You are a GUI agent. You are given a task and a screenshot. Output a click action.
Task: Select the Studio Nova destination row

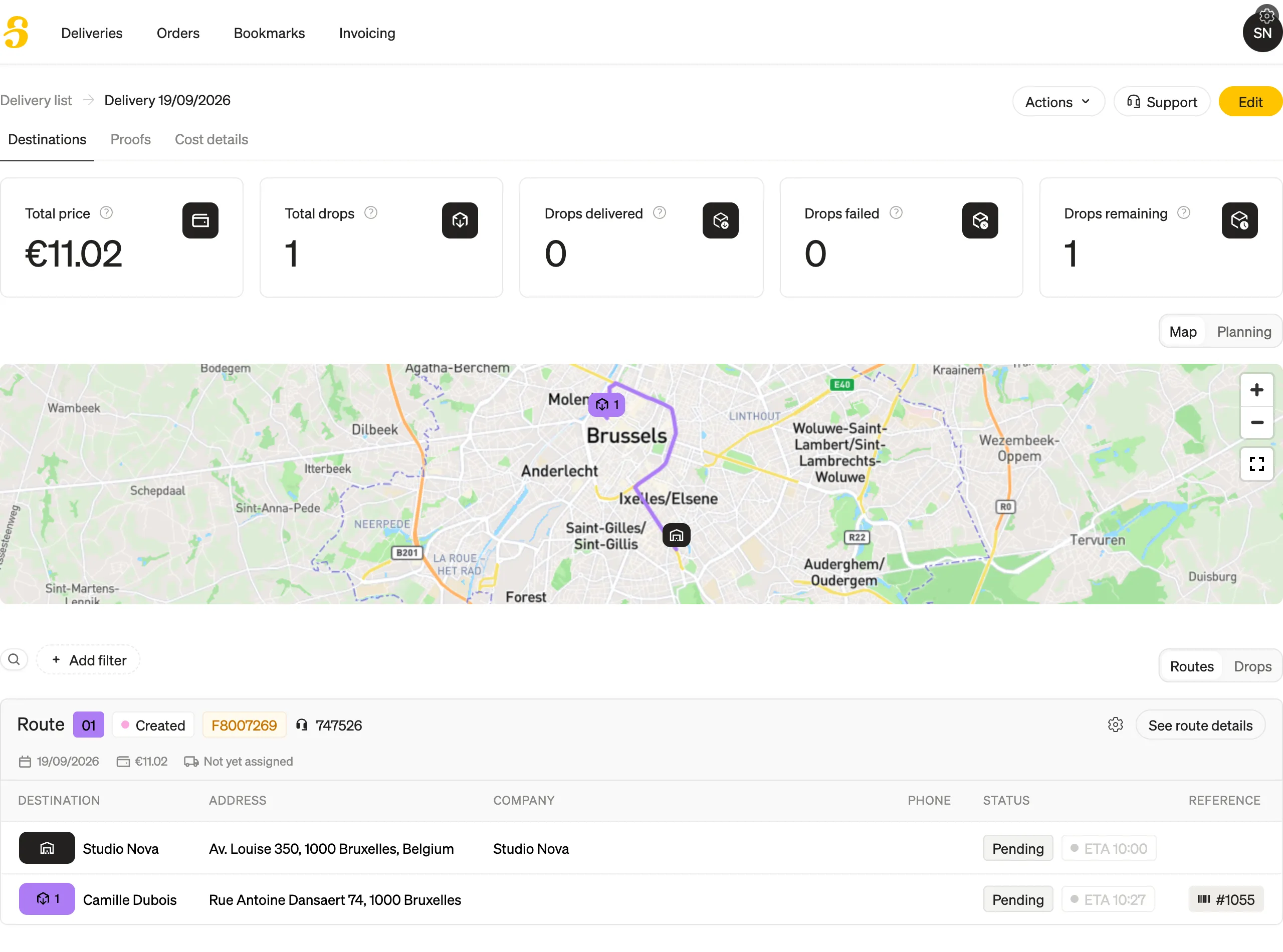(641, 848)
